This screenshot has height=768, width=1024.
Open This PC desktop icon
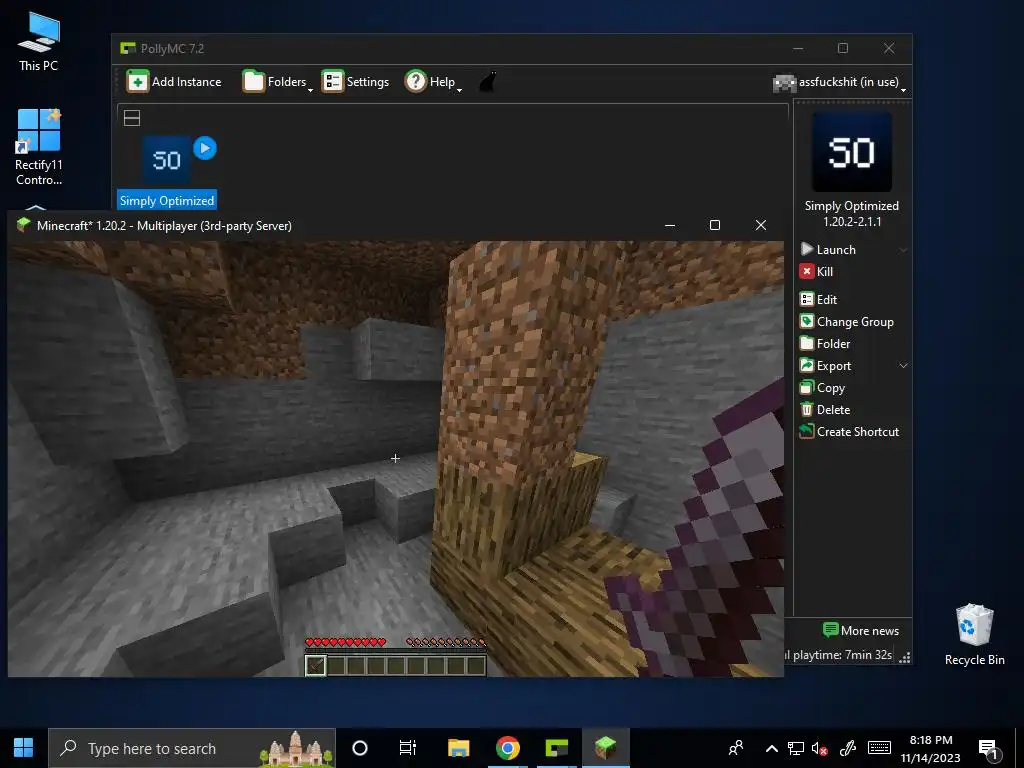(39, 42)
